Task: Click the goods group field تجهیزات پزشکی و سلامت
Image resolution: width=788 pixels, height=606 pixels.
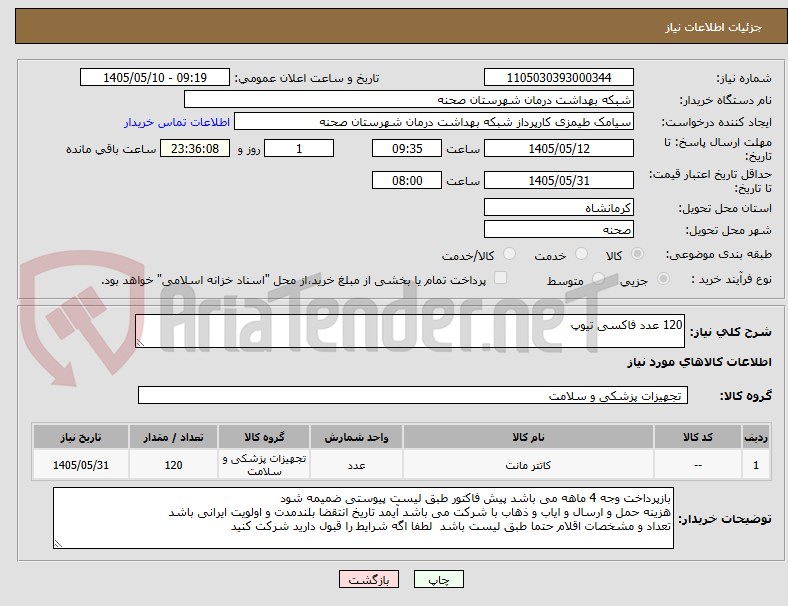Action: [x=413, y=395]
